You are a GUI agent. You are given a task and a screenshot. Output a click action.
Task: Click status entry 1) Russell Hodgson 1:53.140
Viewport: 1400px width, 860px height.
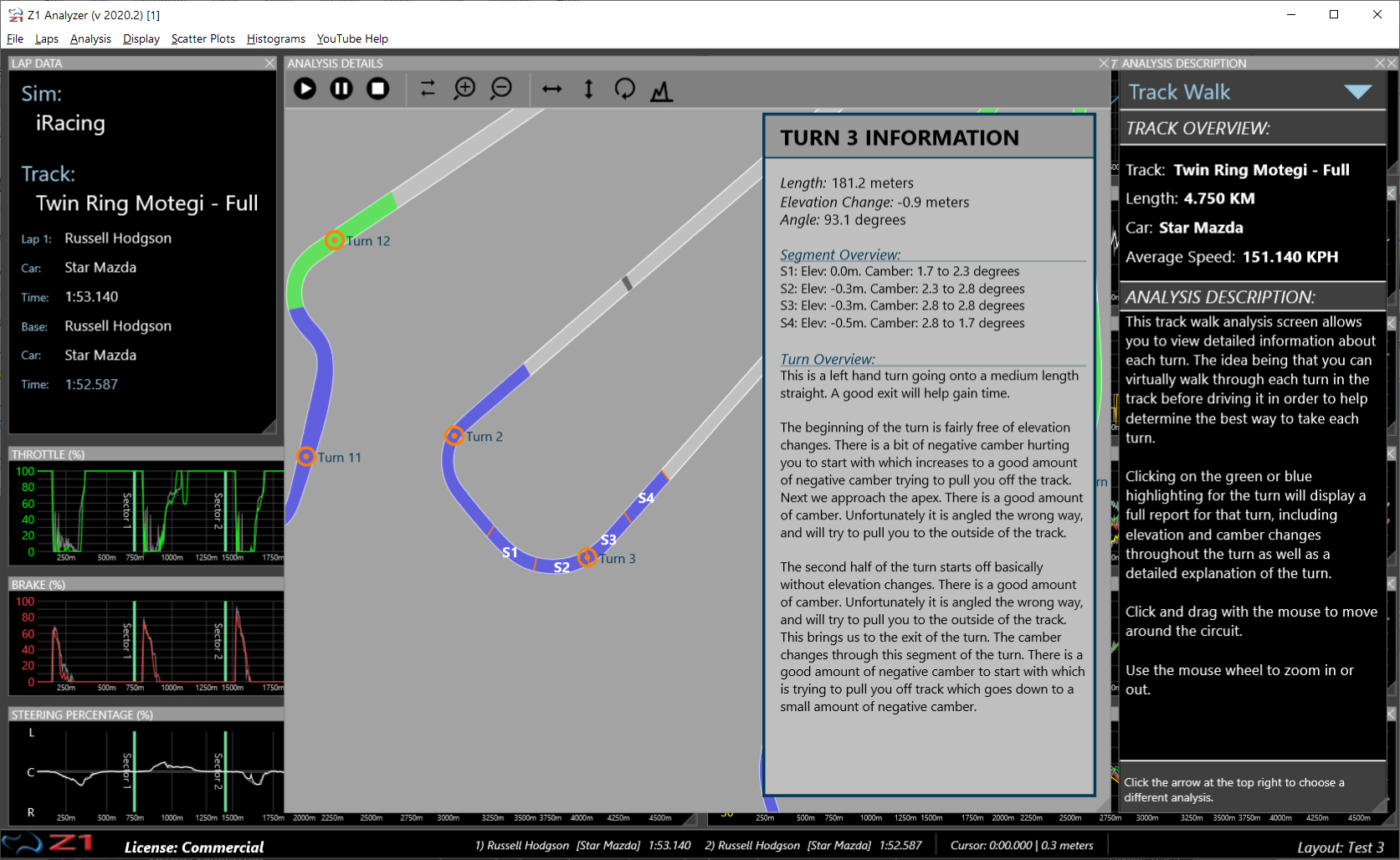[x=582, y=845]
